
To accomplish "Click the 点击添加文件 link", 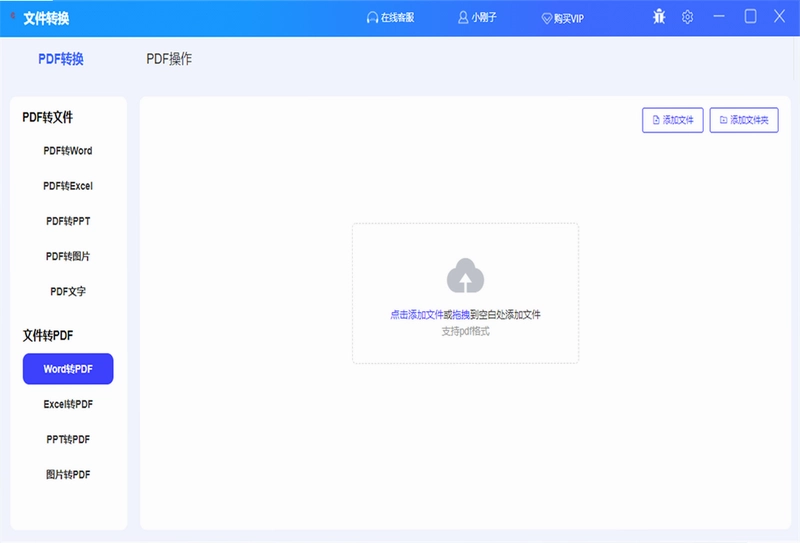I will pyautogui.click(x=417, y=315).
